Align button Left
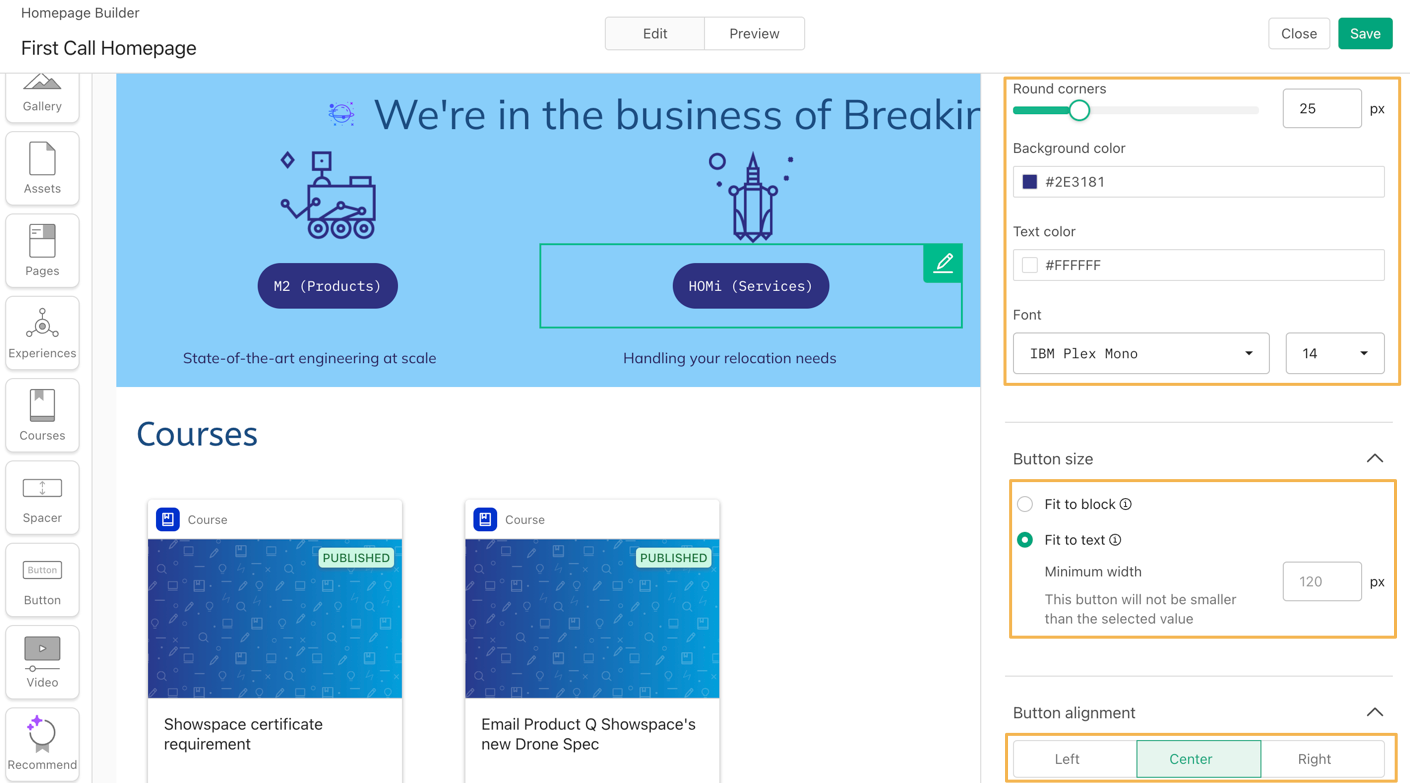This screenshot has height=783, width=1410. (x=1075, y=759)
